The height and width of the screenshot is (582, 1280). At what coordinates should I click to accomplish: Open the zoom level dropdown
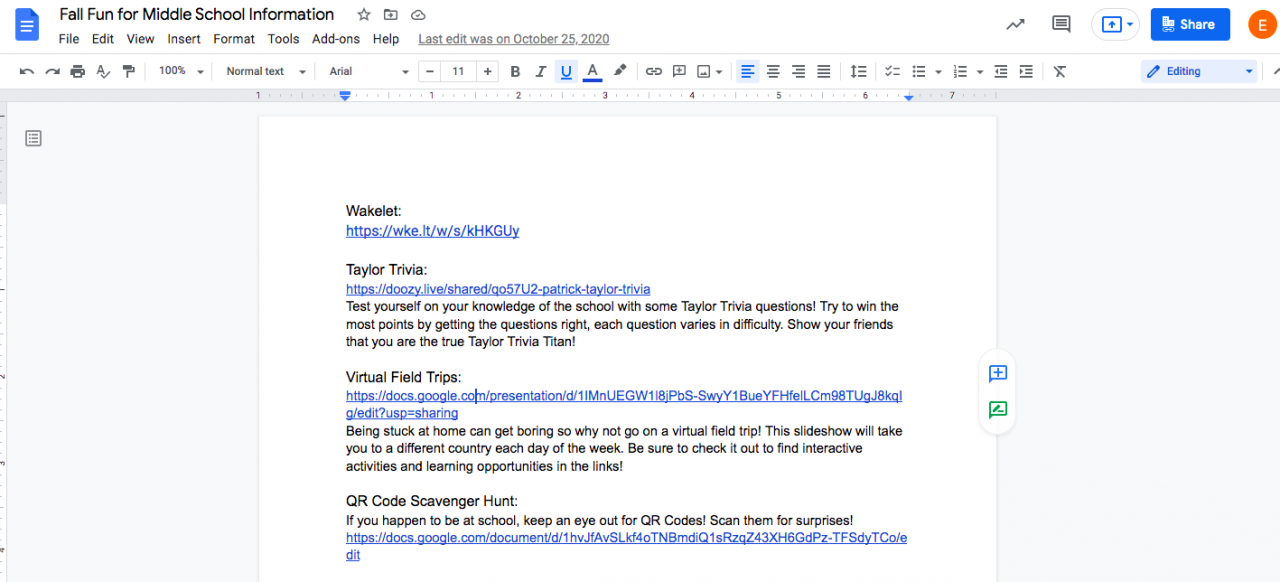coord(181,71)
